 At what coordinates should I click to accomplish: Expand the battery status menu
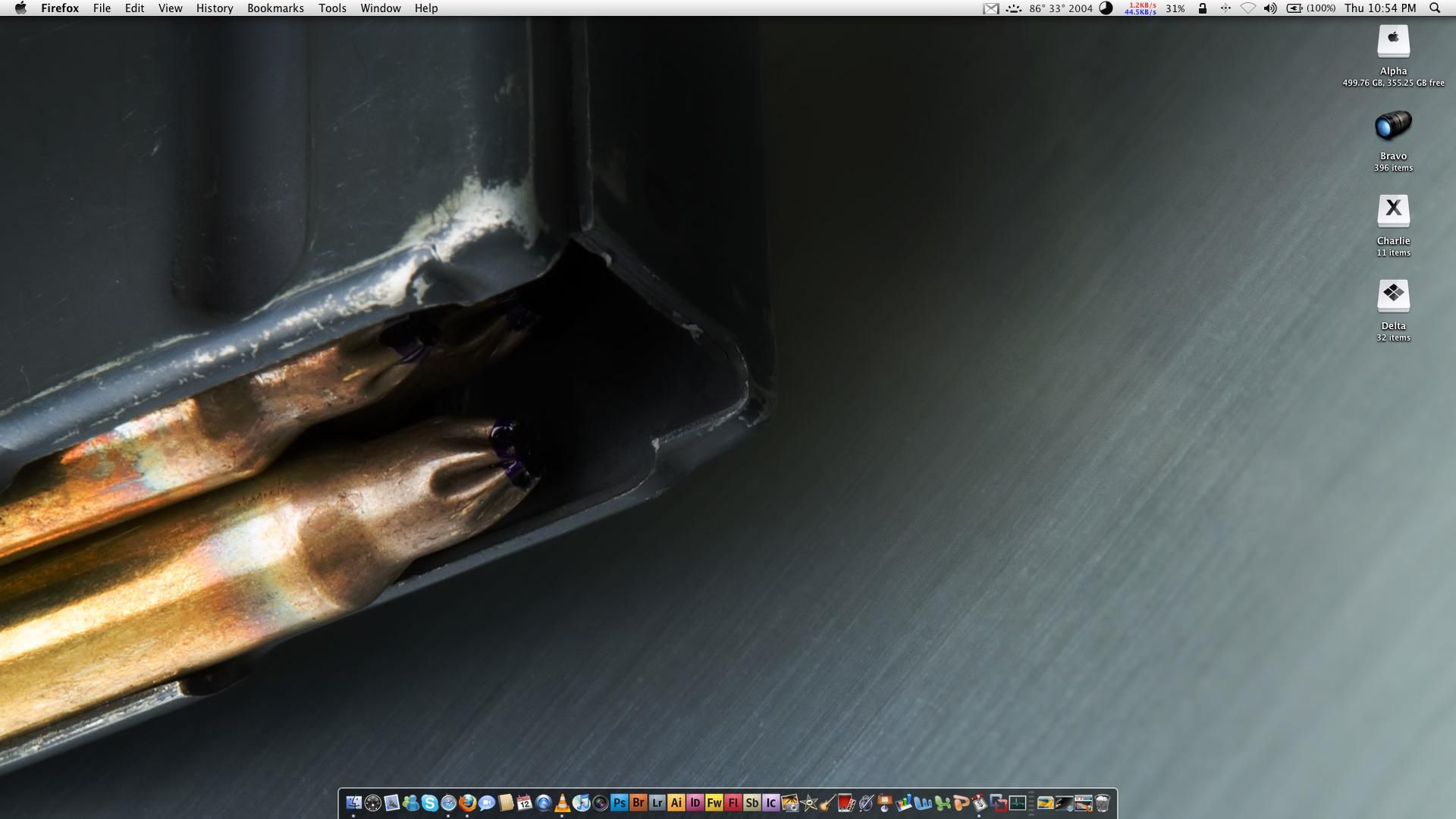(1295, 8)
